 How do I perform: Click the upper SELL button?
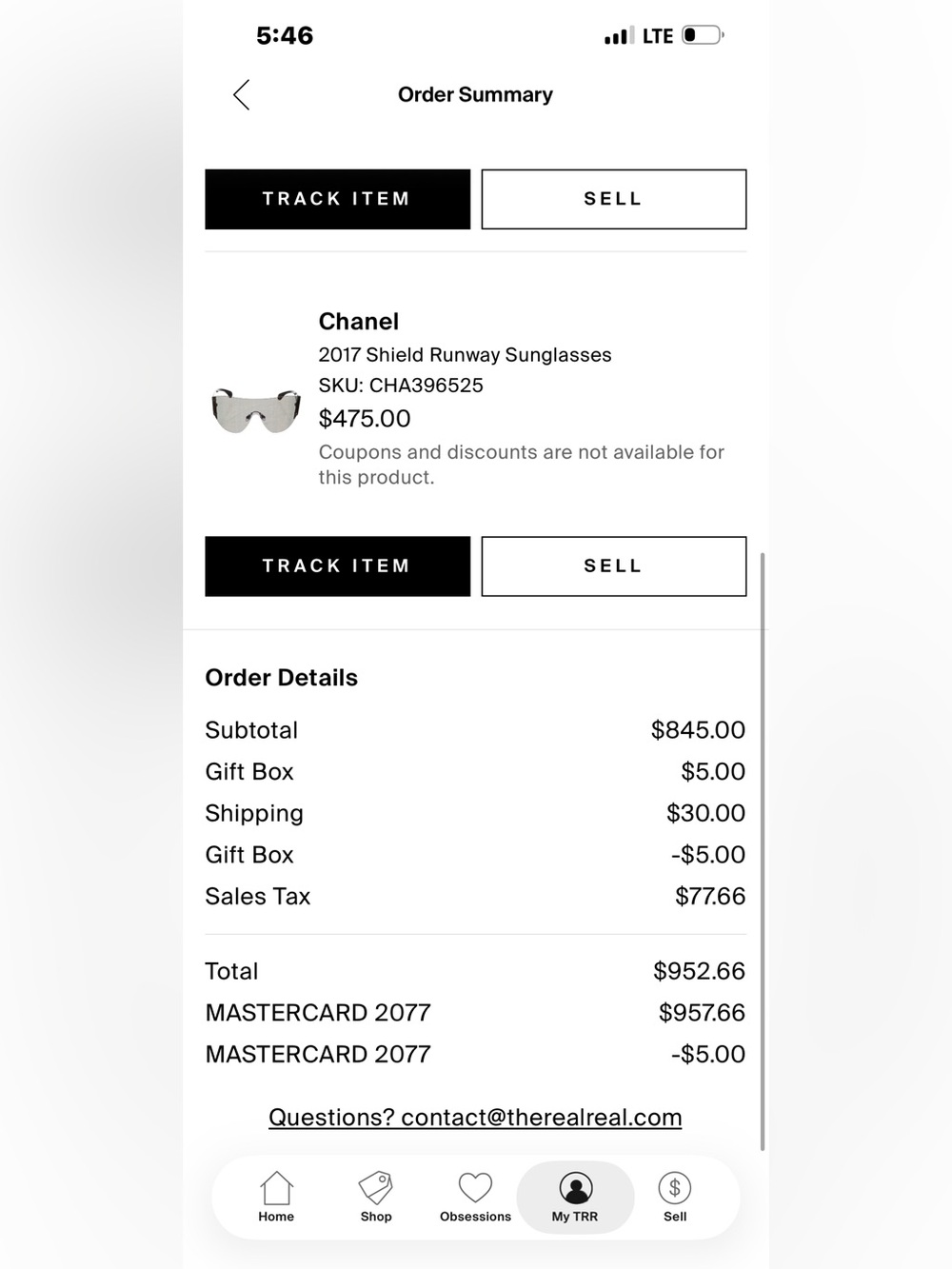pyautogui.click(x=614, y=199)
